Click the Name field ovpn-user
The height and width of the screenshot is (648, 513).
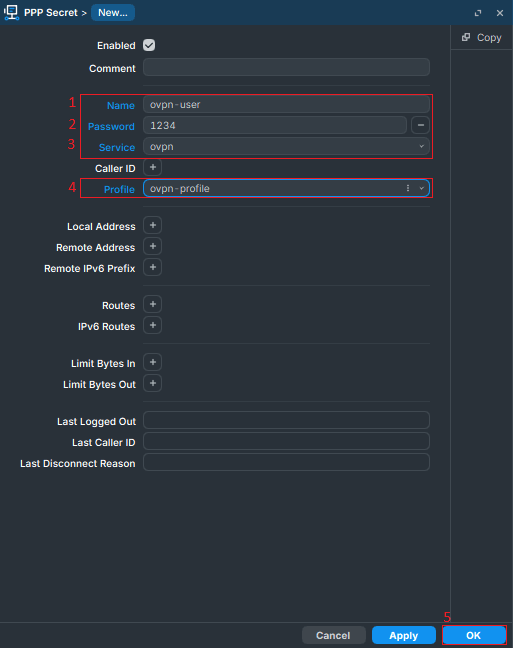click(x=286, y=104)
